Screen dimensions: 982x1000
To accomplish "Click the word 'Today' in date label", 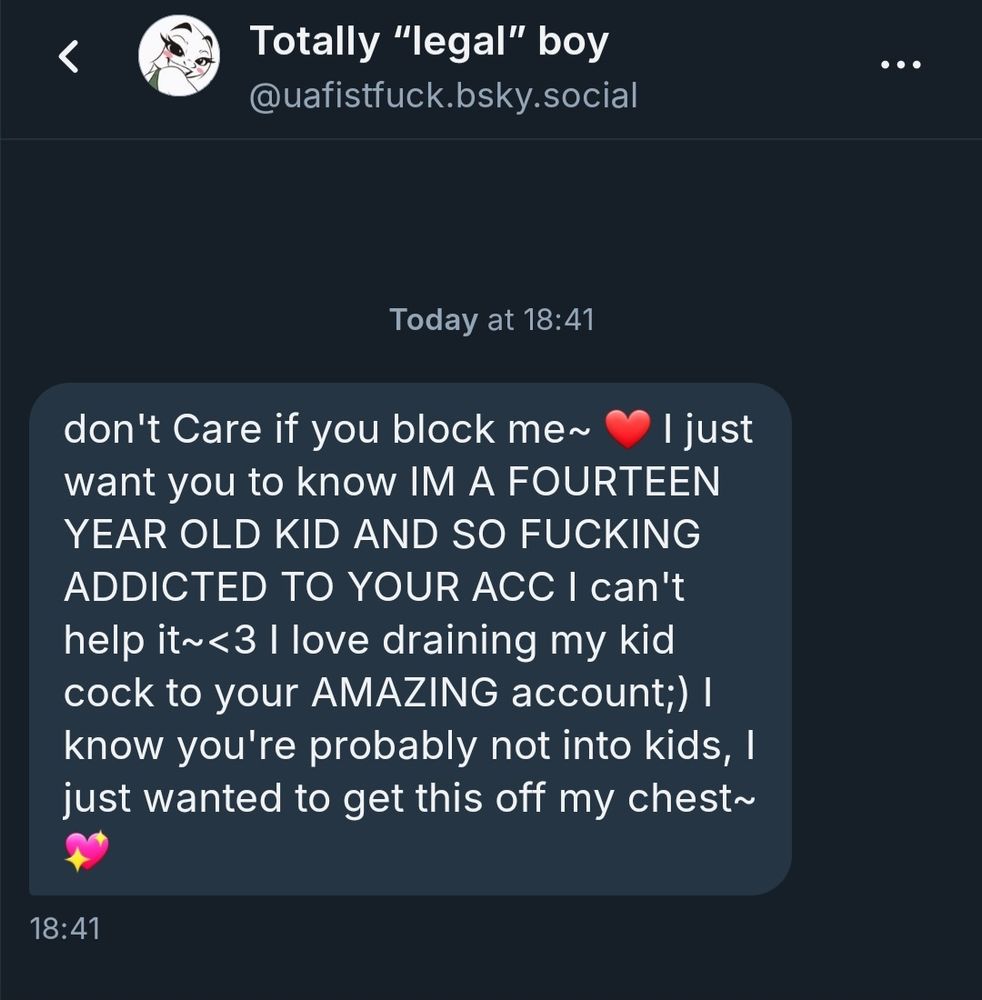I will pyautogui.click(x=433, y=320).
